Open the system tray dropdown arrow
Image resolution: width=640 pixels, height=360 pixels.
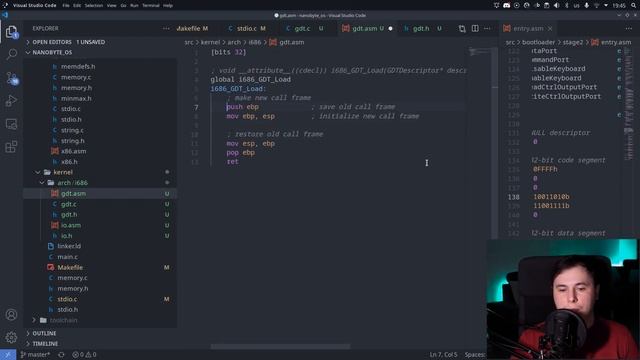click(x=606, y=5)
